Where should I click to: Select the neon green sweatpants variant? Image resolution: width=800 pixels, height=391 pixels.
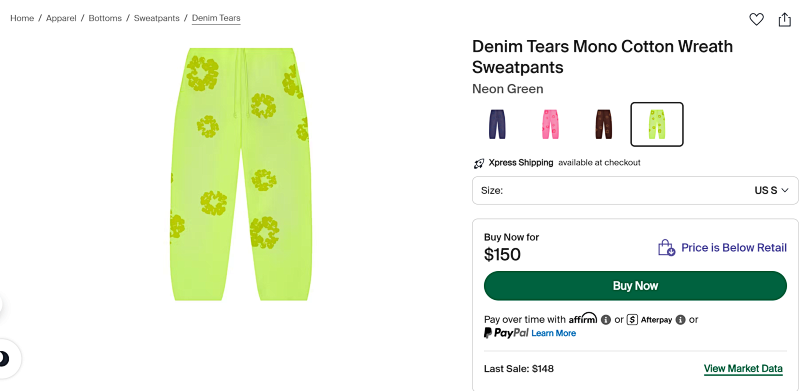pyautogui.click(x=657, y=124)
